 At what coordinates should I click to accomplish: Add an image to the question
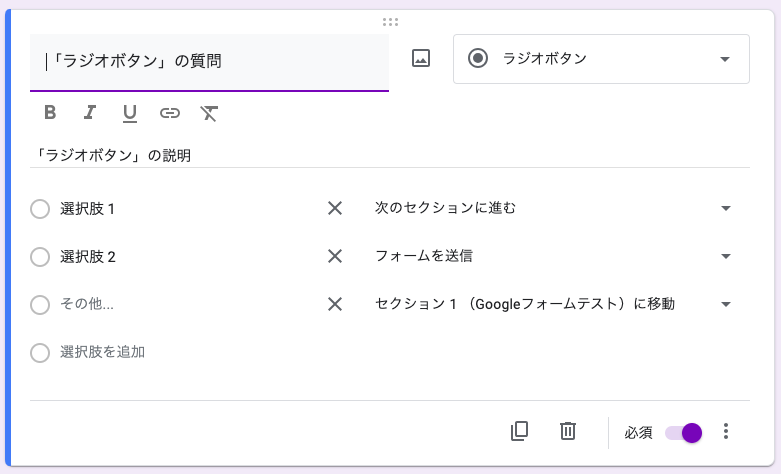point(421,59)
